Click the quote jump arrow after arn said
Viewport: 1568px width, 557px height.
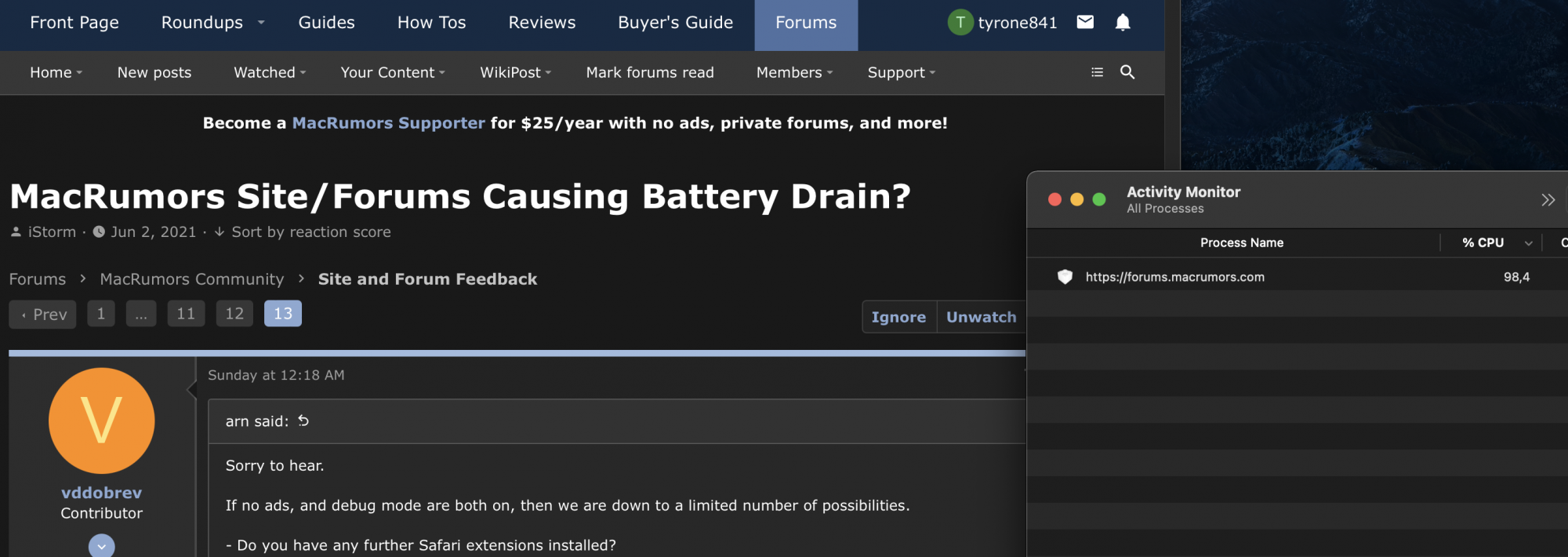pos(303,421)
